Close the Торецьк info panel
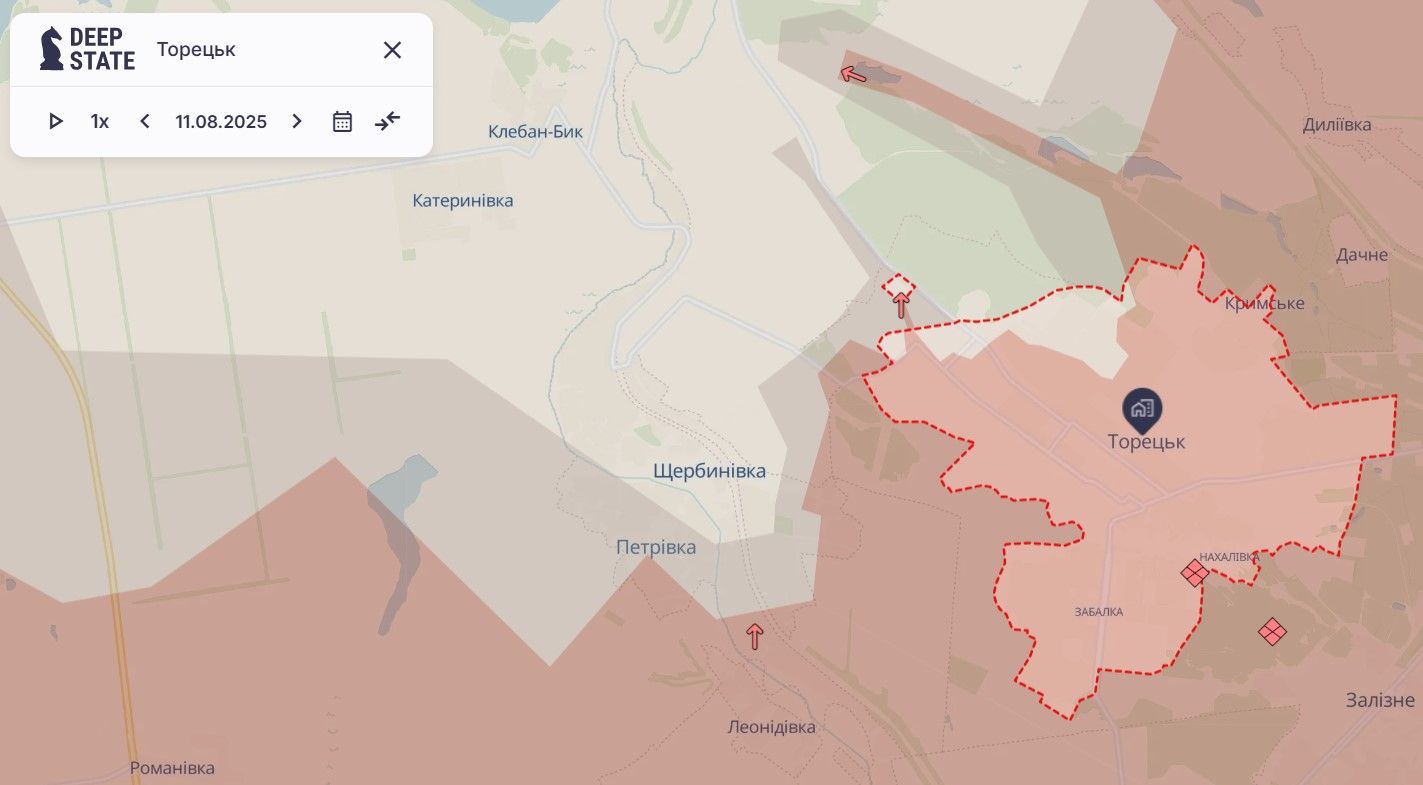The width and height of the screenshot is (1423, 785). (x=392, y=50)
